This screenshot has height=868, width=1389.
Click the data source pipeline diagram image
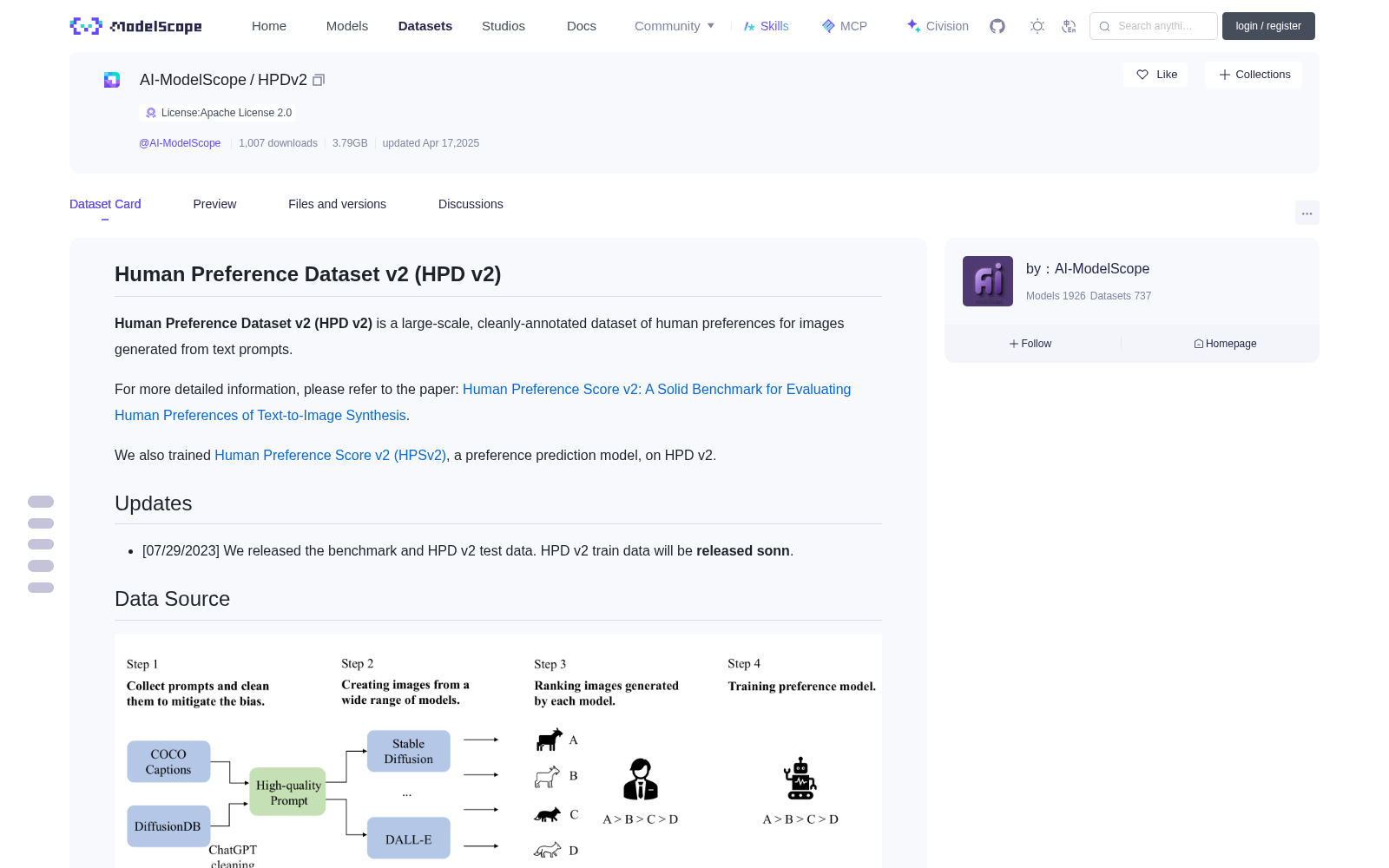click(498, 752)
